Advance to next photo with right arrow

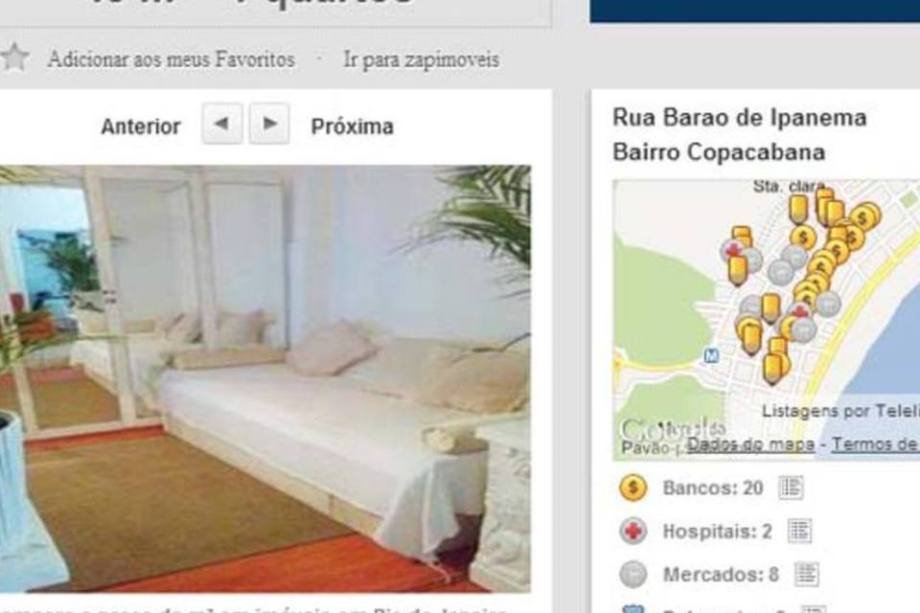(x=269, y=124)
